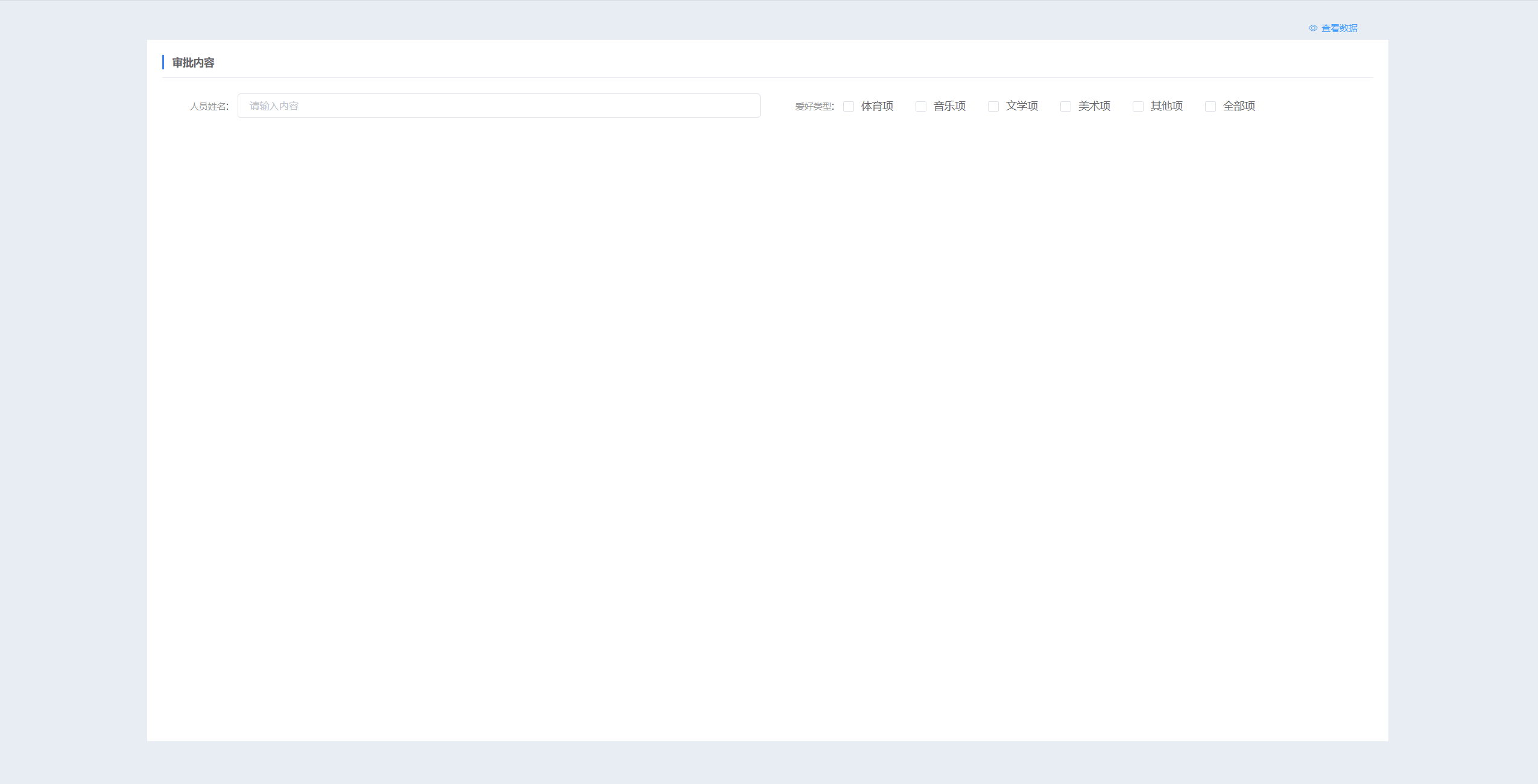Click the 审批内容 section heading
This screenshot has height=784, width=1538.
click(x=193, y=63)
